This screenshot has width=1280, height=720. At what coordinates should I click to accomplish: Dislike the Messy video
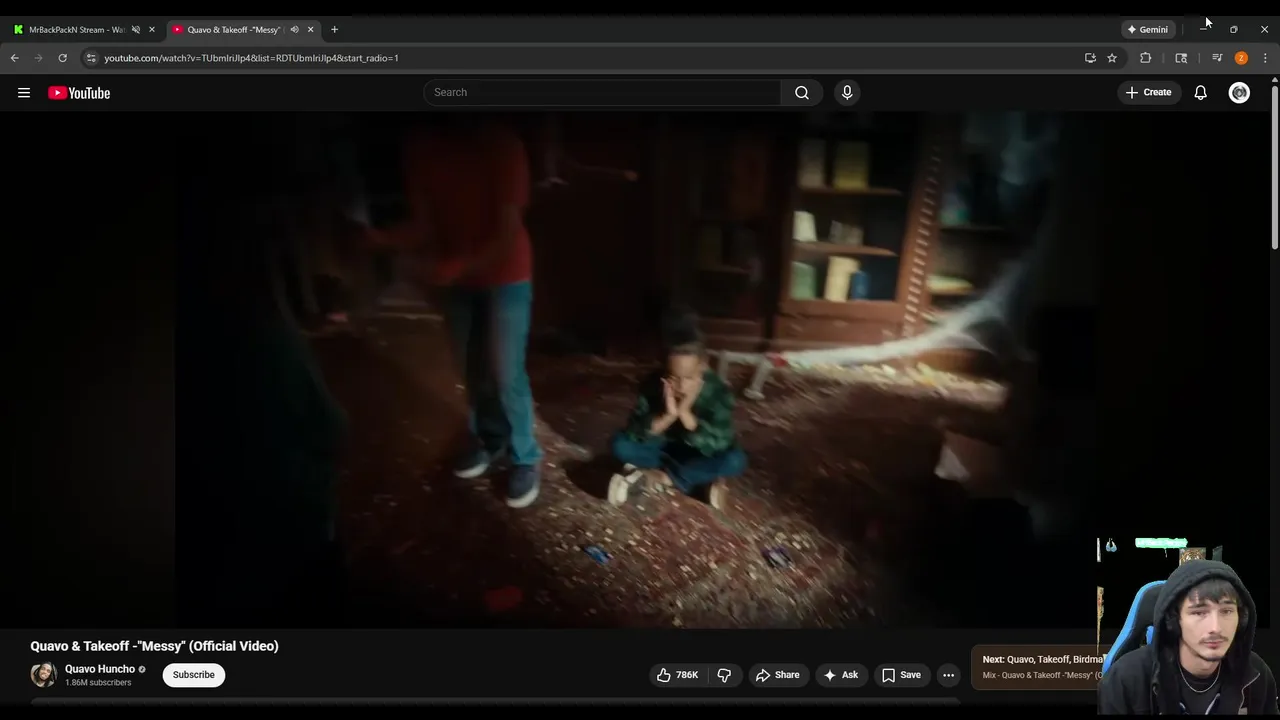point(724,675)
